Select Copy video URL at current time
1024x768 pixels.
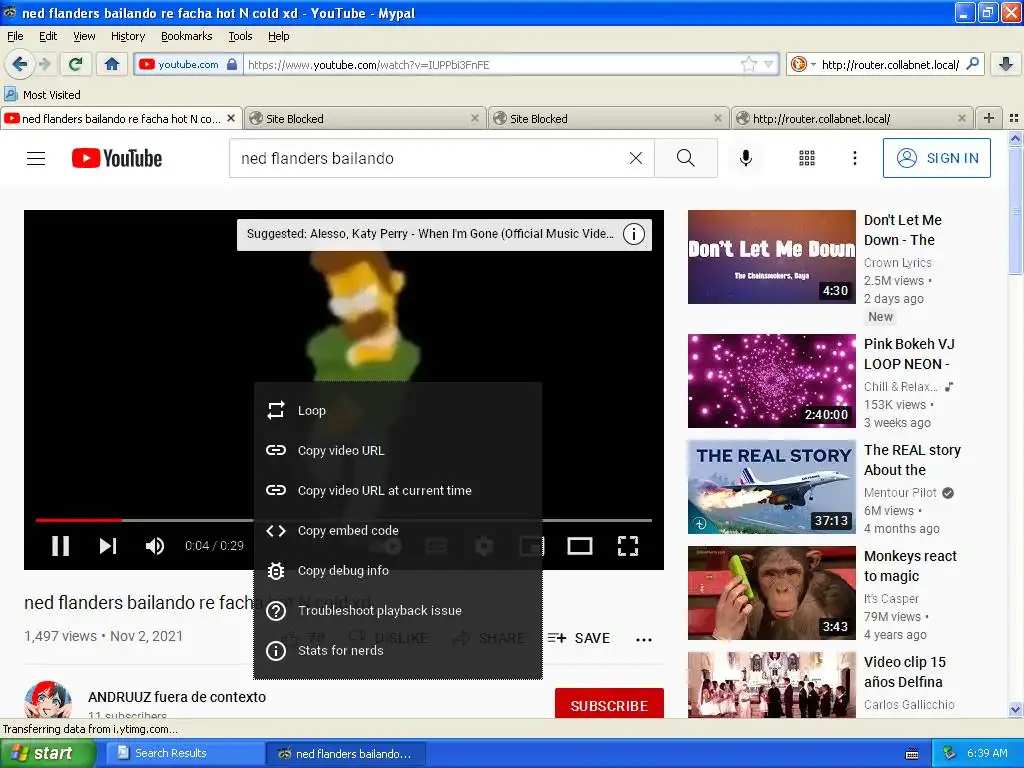click(398, 490)
